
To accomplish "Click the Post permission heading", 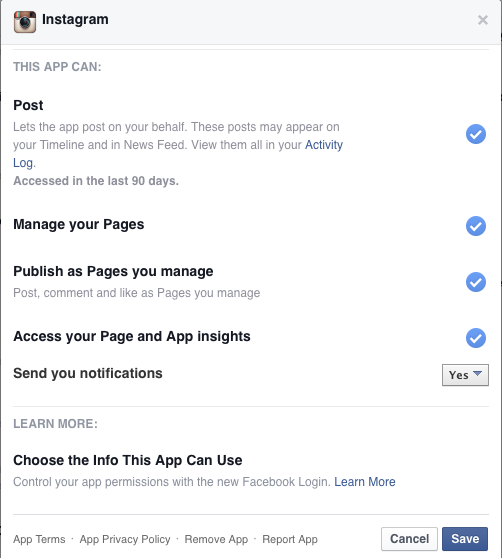I will point(28,105).
